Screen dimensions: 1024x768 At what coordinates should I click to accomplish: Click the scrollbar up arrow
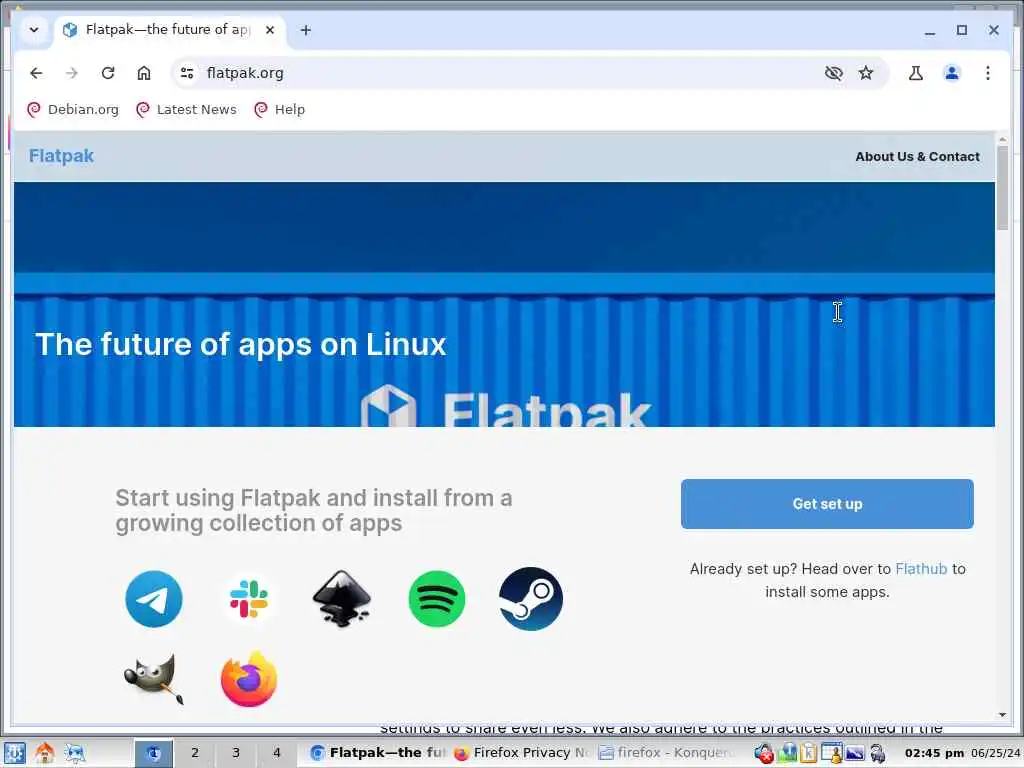tap(1002, 139)
